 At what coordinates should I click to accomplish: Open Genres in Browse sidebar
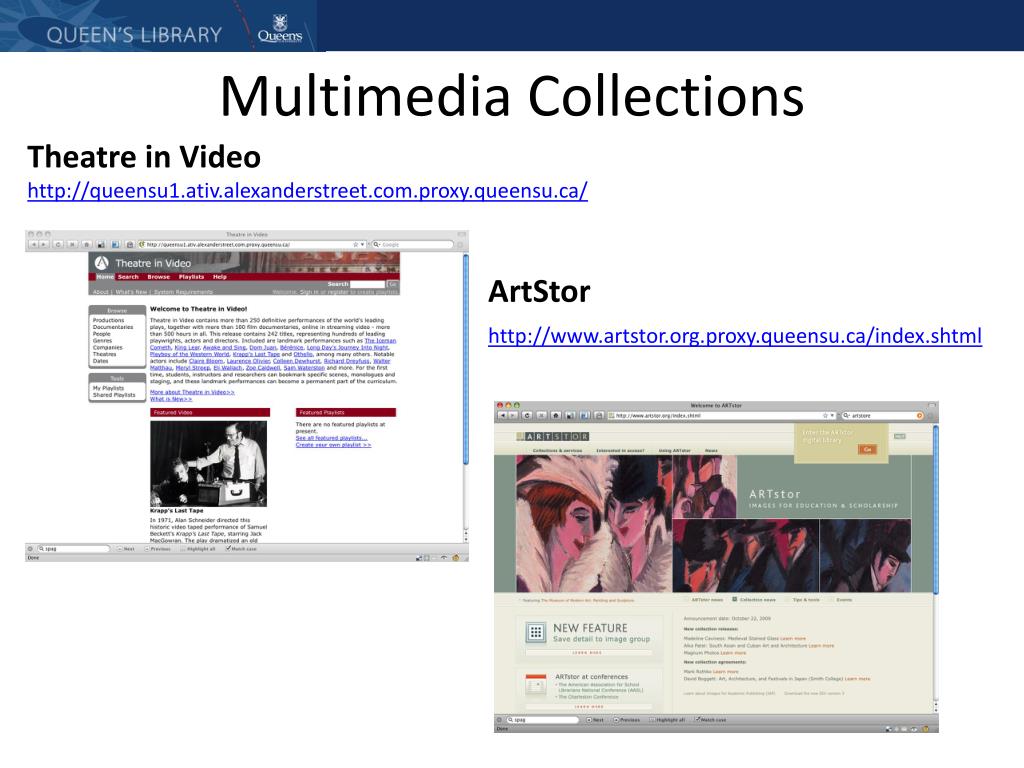[103, 340]
